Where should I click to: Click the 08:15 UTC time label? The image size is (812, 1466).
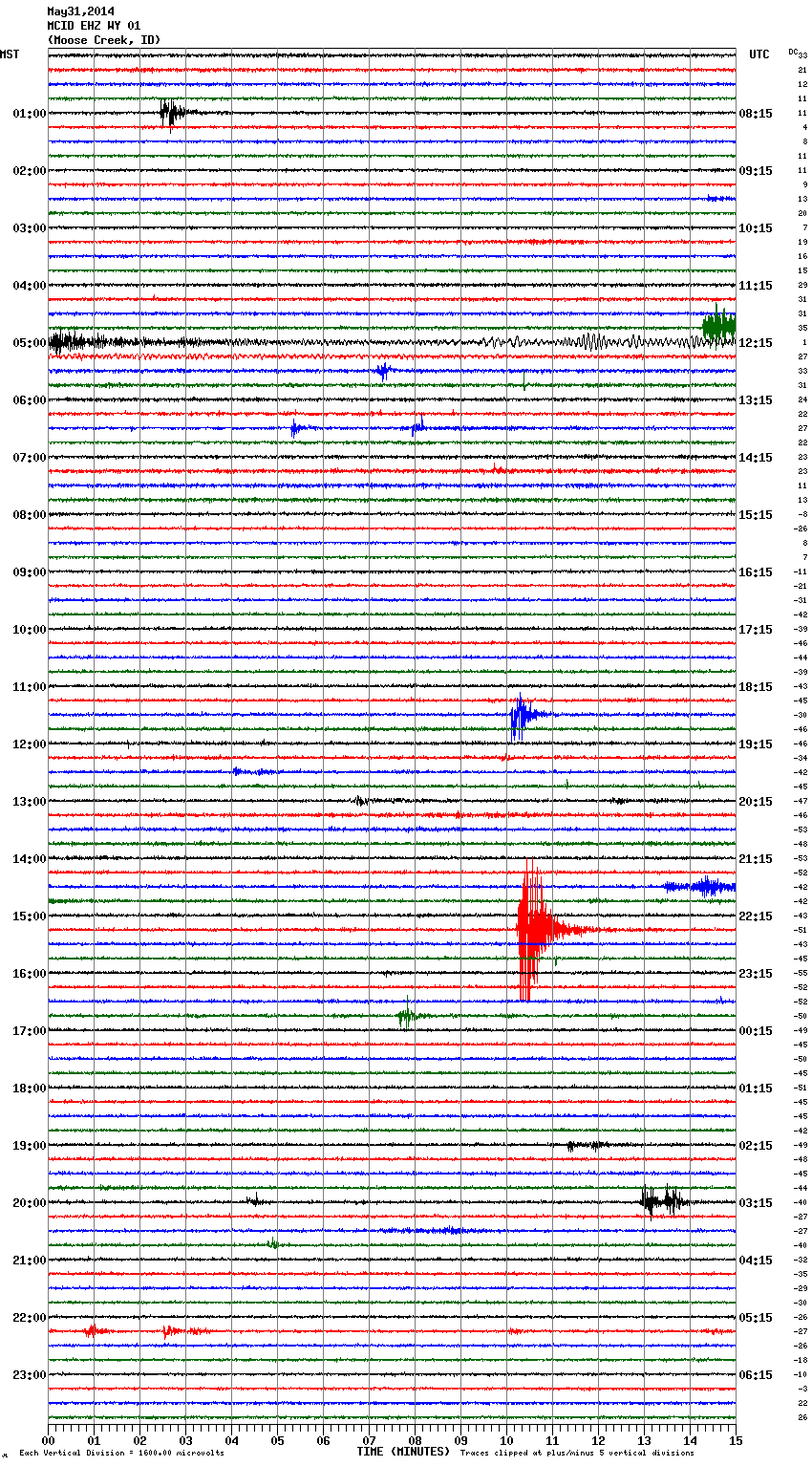point(756,114)
